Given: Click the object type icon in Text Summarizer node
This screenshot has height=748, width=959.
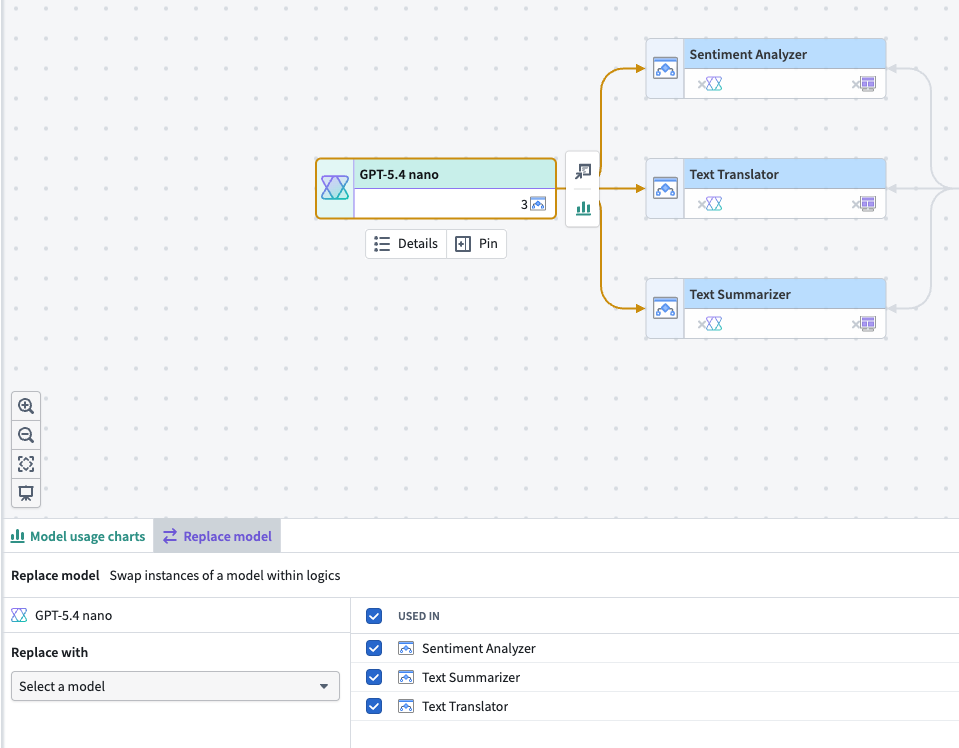Looking at the screenshot, I should click(864, 324).
